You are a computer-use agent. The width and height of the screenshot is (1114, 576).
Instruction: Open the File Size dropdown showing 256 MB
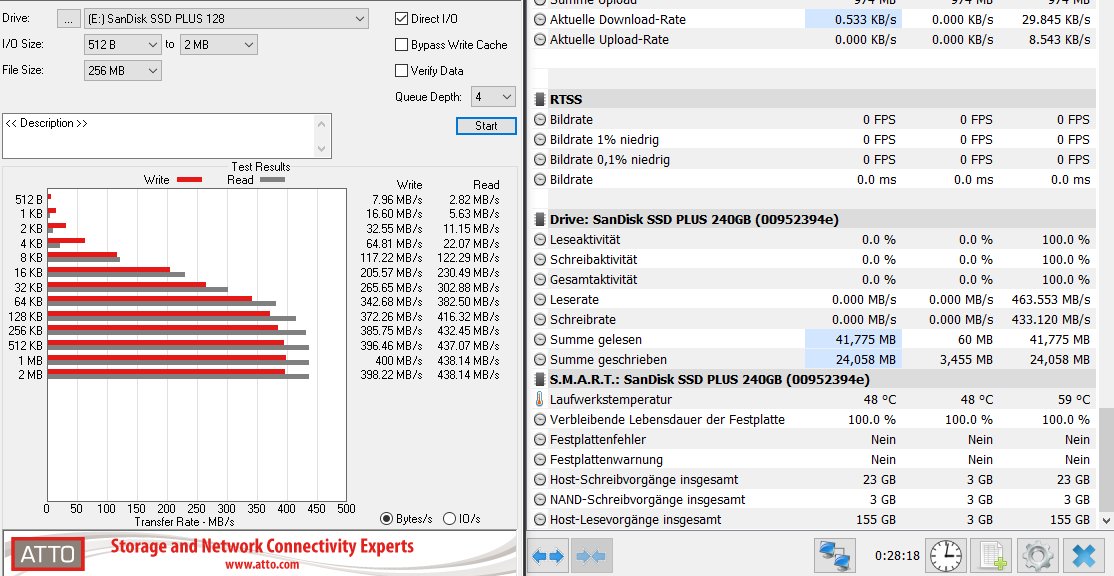pyautogui.click(x=122, y=70)
